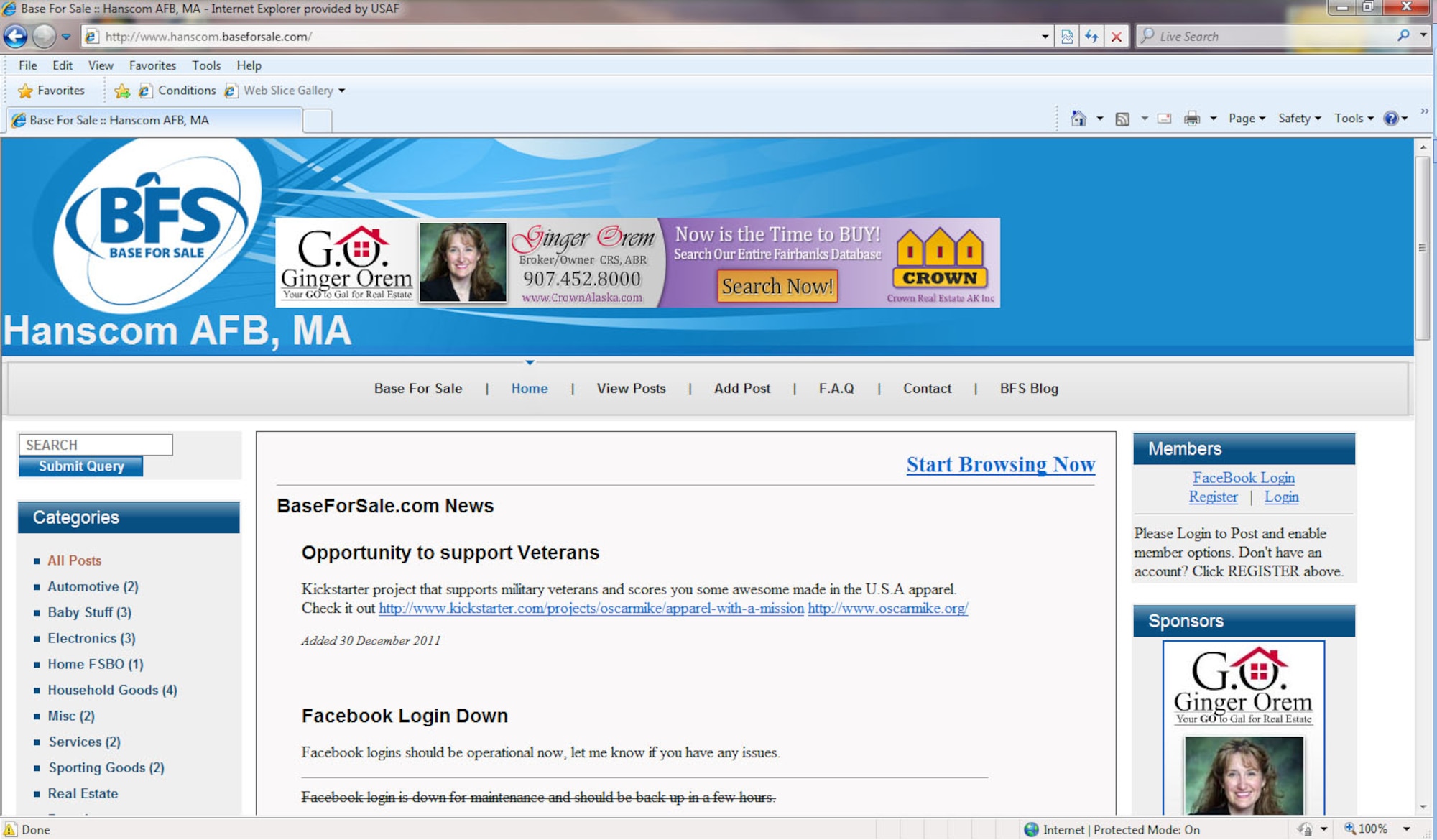Viewport: 1437px width, 840px height.
Task: Select the Electronics (3) category
Action: 91,638
